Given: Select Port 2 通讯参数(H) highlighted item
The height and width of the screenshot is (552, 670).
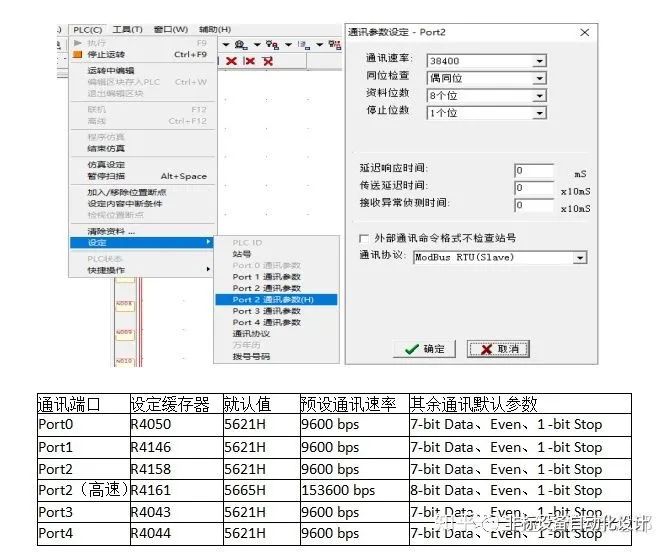Looking at the screenshot, I should [x=276, y=299].
